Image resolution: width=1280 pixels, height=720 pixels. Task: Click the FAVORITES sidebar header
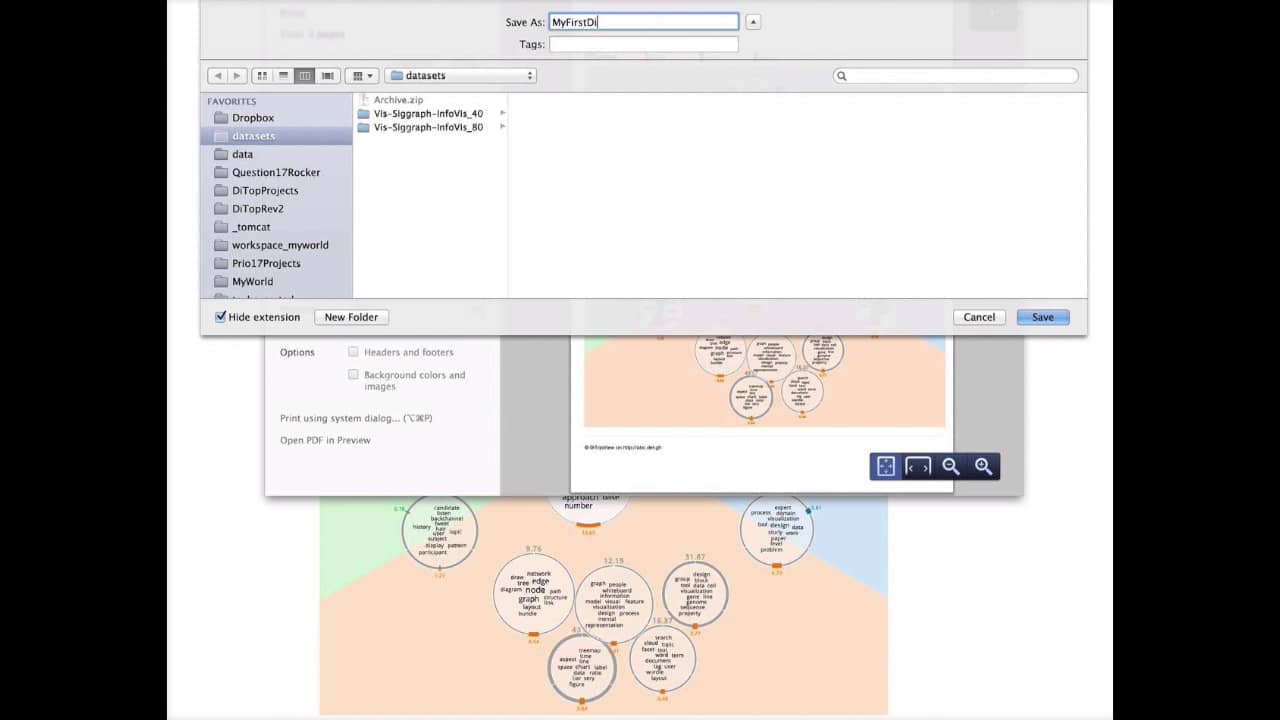tap(232, 101)
